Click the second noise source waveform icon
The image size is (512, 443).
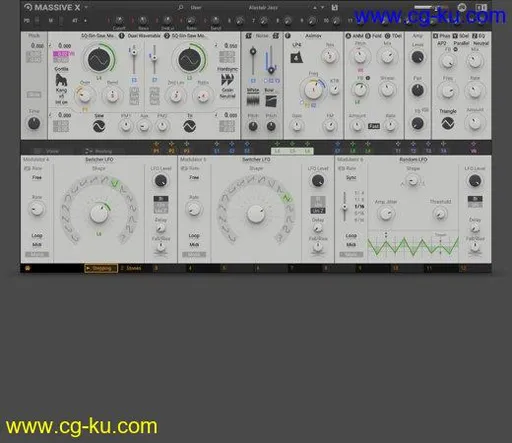click(x=271, y=101)
